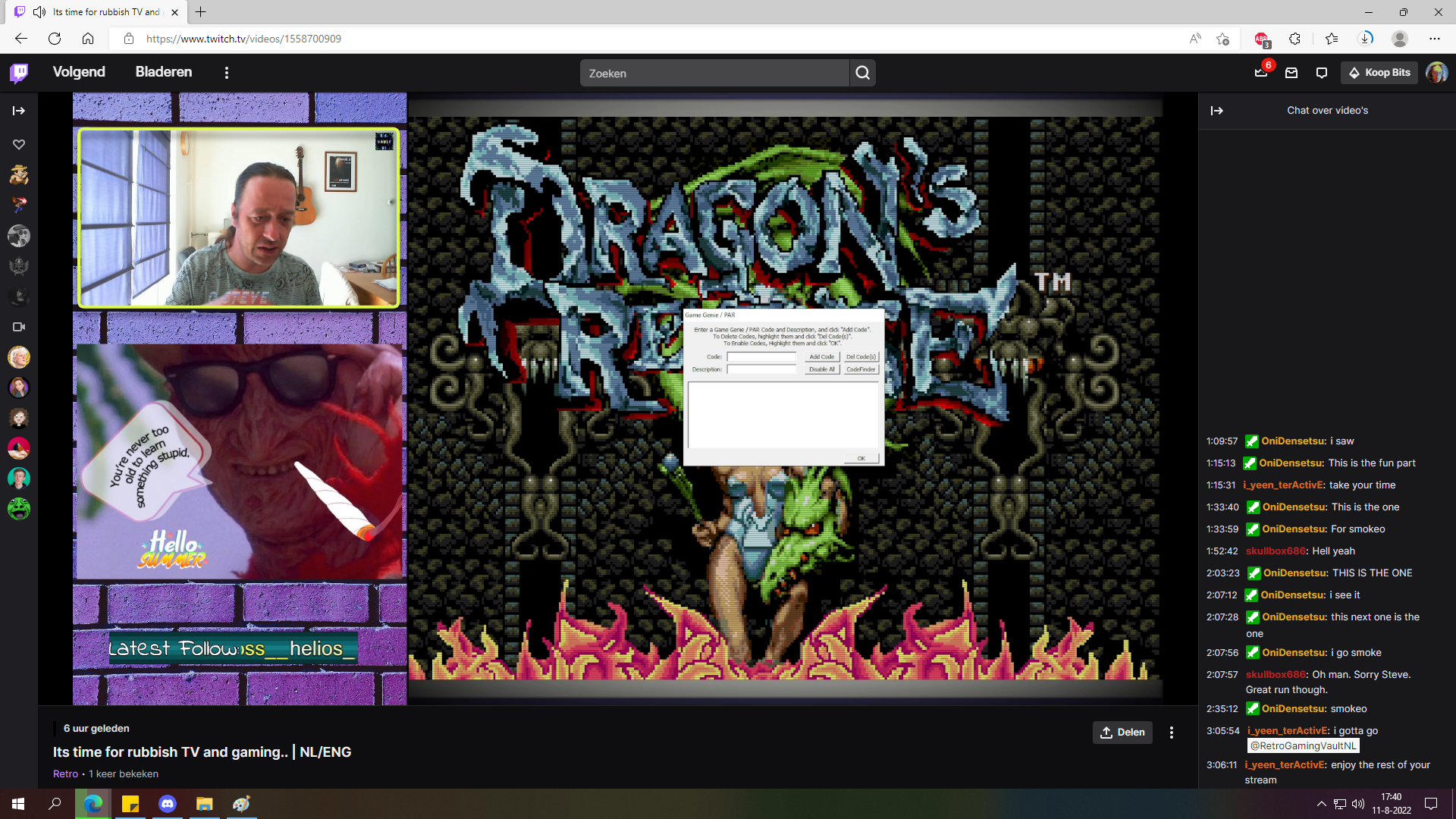
Task: Open the second followed channel avatar below the heart icon
Action: pyautogui.click(x=19, y=206)
